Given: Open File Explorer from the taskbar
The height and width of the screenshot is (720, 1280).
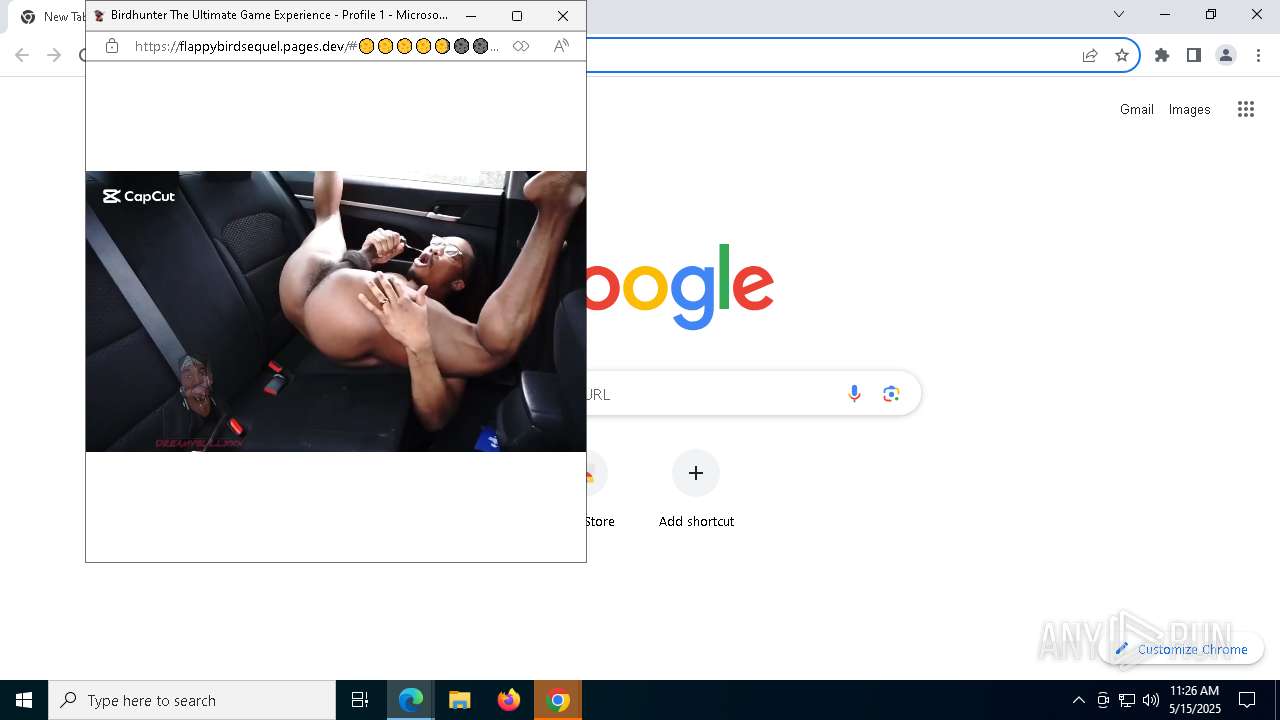Looking at the screenshot, I should coord(460,700).
